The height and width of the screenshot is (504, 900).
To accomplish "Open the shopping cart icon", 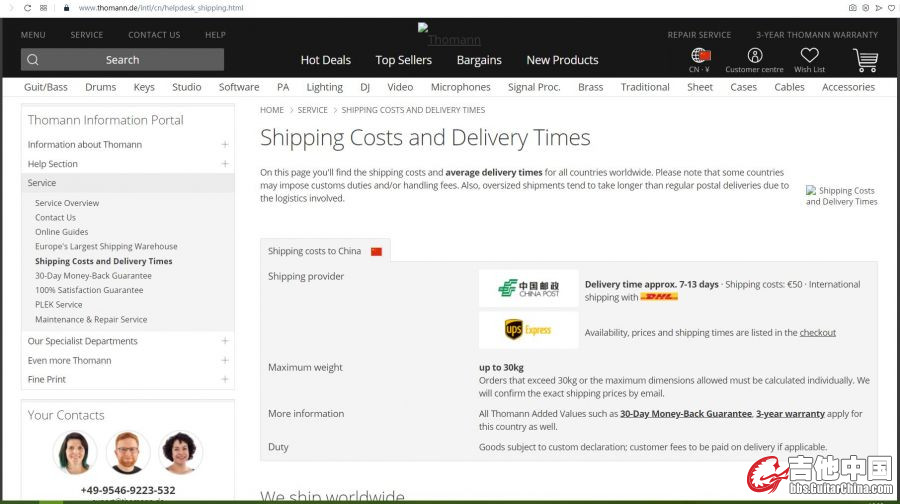I will [x=865, y=60].
